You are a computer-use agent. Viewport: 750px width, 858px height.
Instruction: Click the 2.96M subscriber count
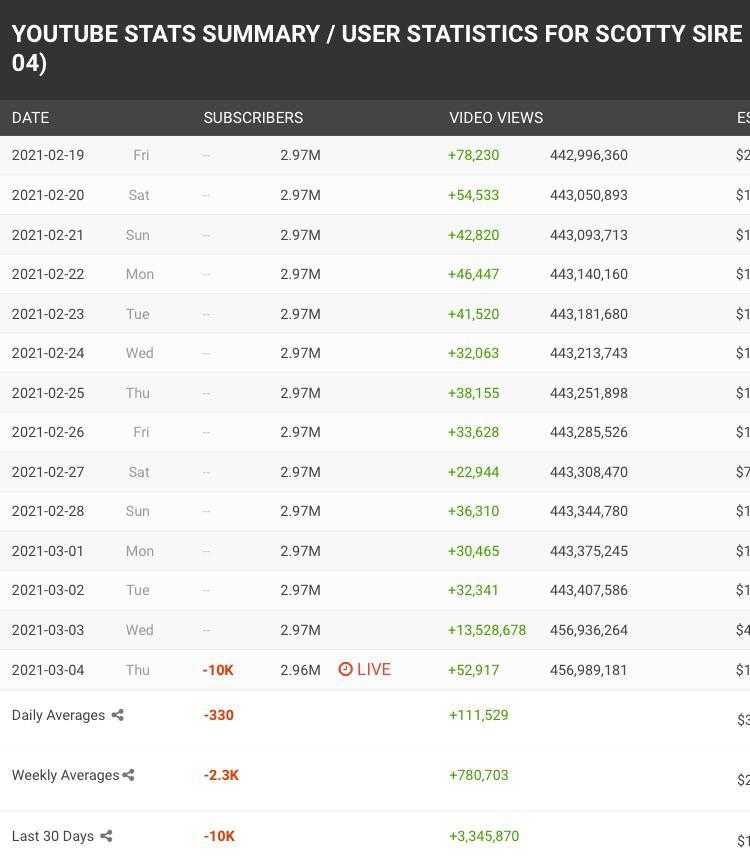point(299,670)
